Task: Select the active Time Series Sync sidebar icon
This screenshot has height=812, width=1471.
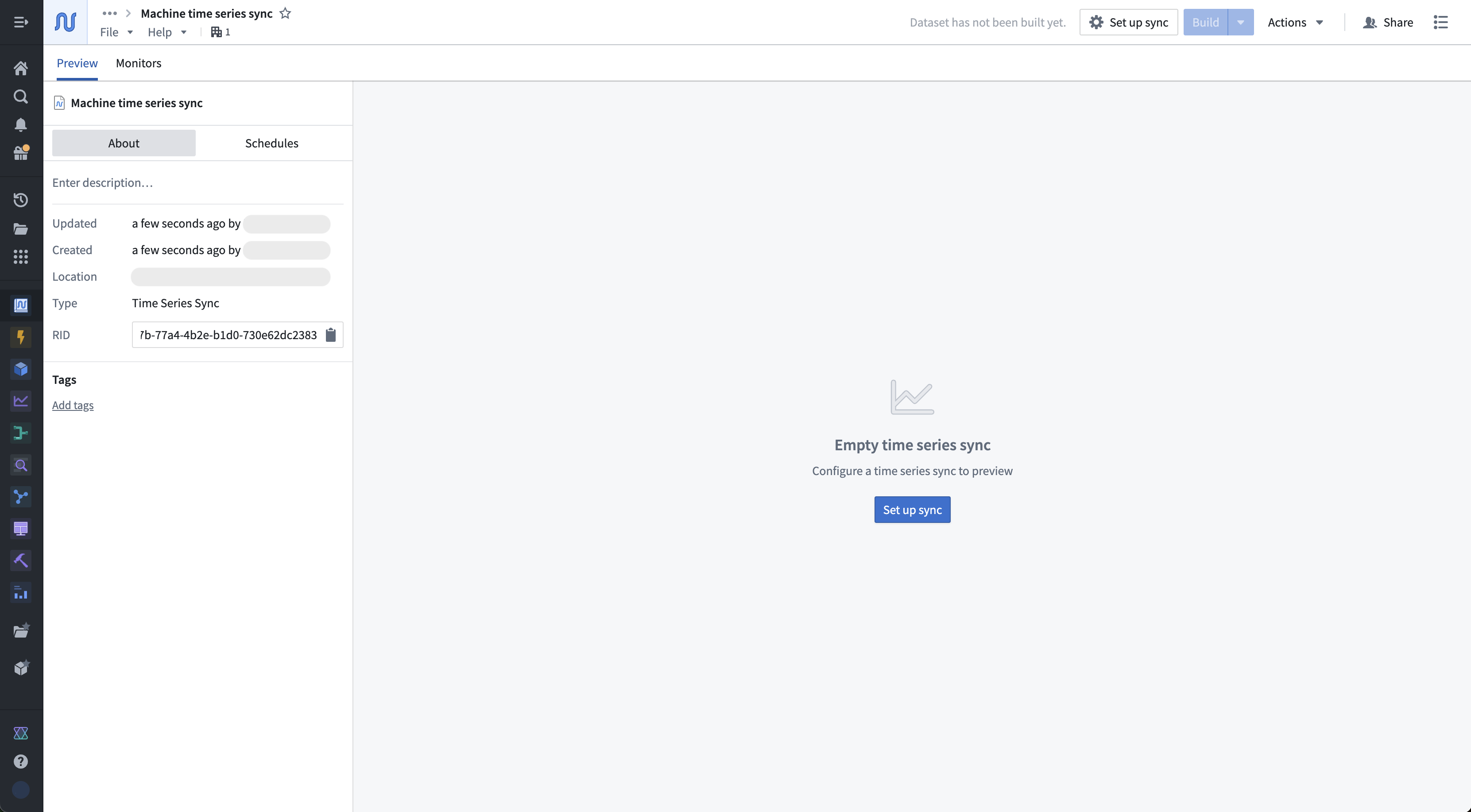Action: point(20,305)
